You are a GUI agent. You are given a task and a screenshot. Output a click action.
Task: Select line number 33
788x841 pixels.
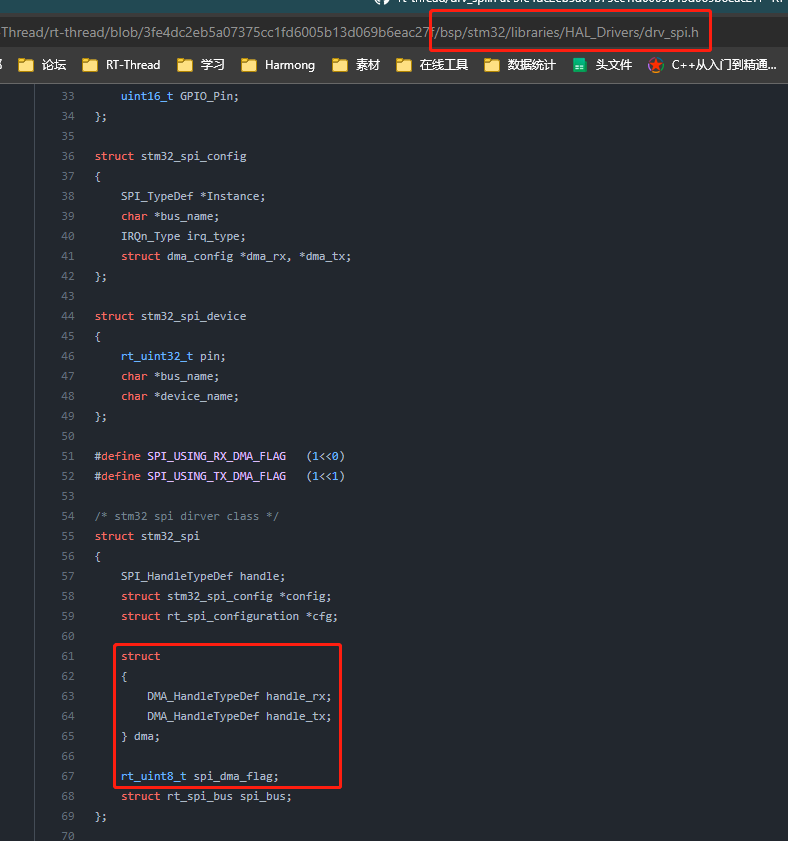(68, 96)
